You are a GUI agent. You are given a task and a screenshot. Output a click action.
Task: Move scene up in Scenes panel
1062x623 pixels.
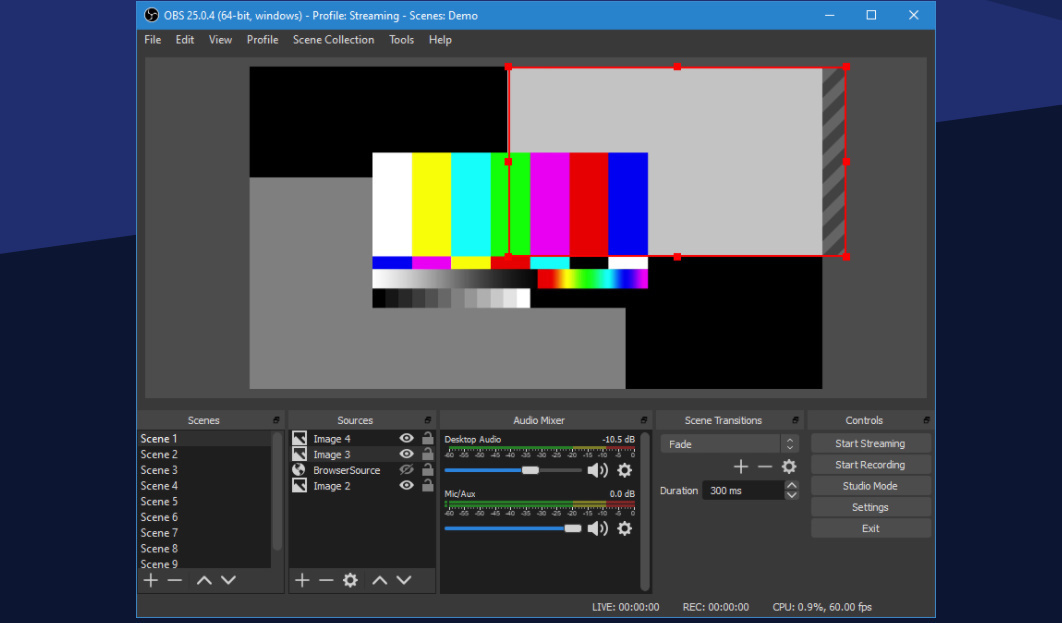204,580
